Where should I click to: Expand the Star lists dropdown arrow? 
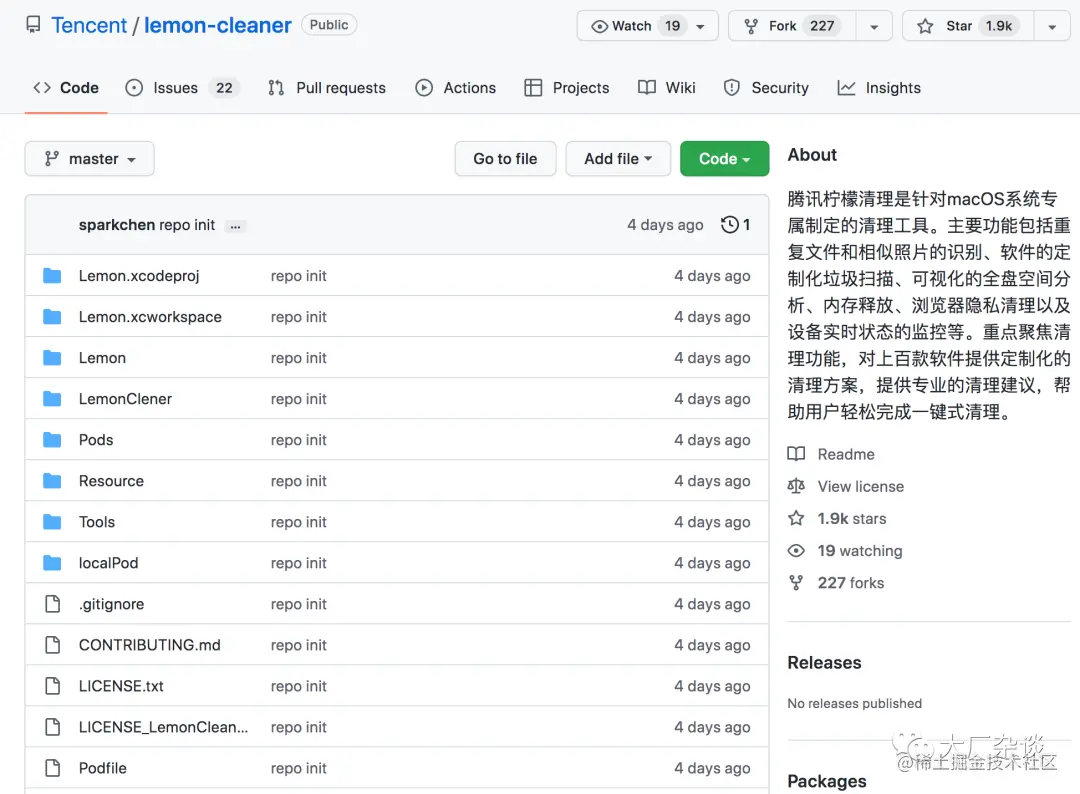pos(1052,27)
